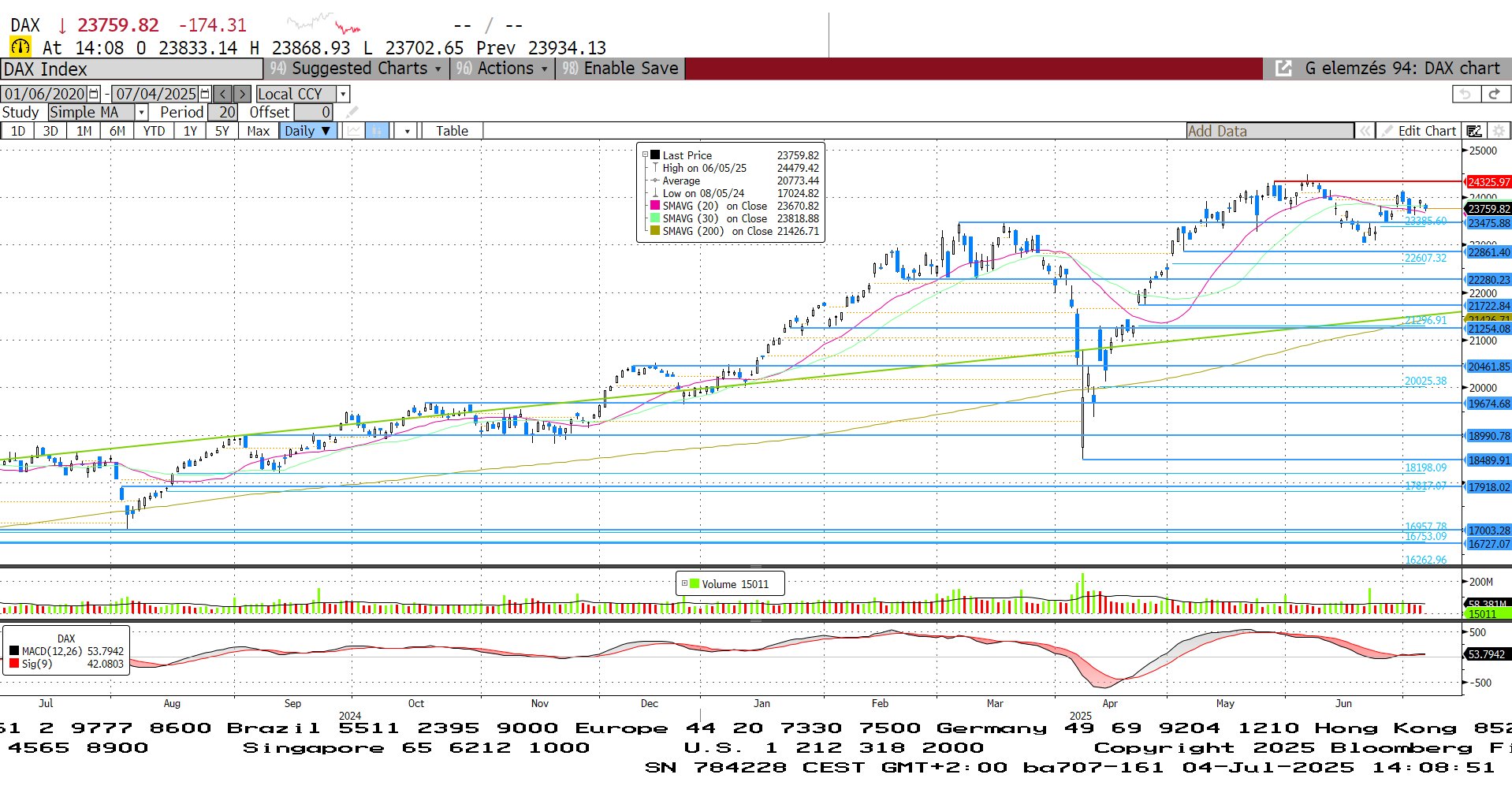The width and height of the screenshot is (1512, 808).
Task: Click the study pencil edit icon next to Offset
Action: 352,113
